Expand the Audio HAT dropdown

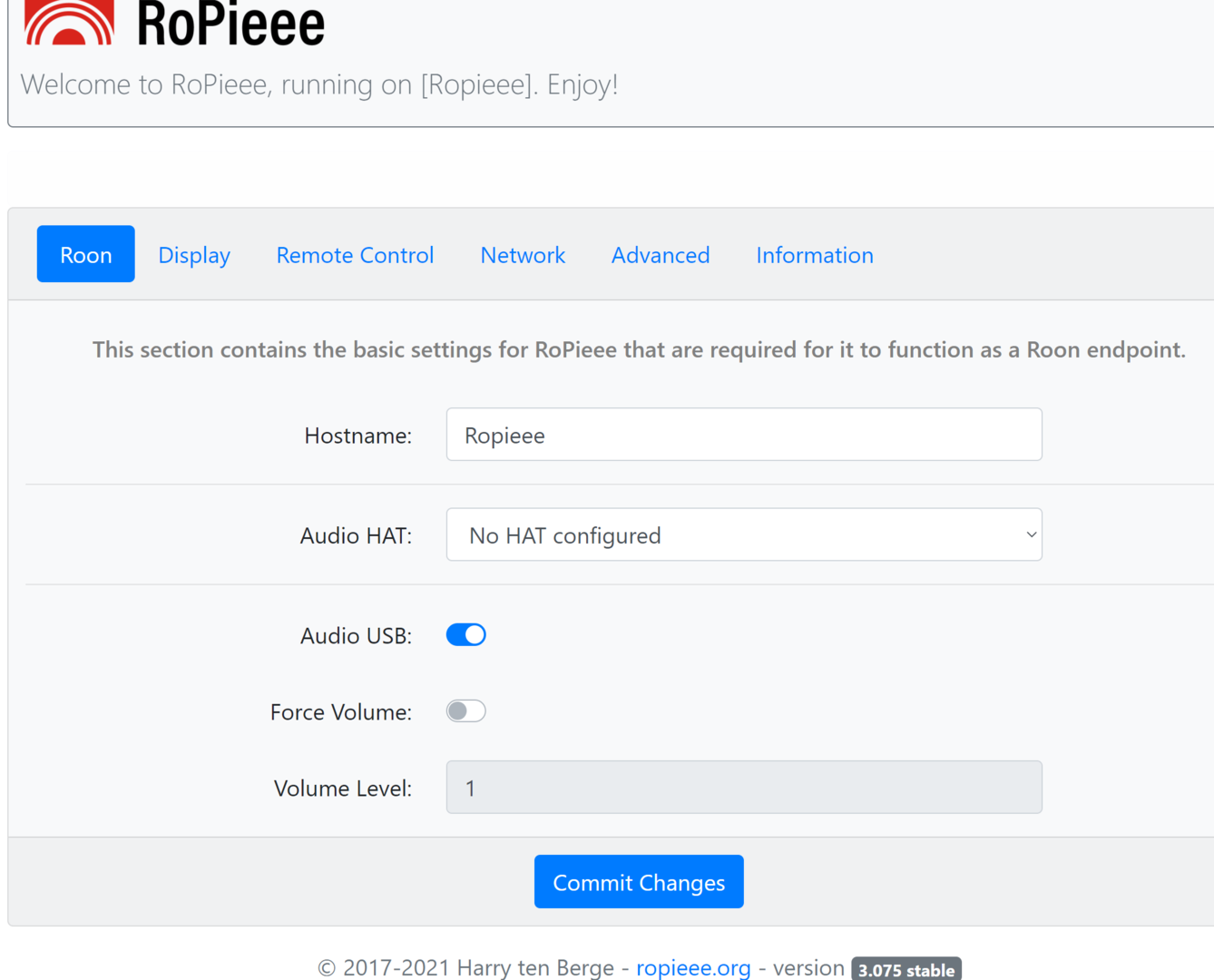point(743,535)
